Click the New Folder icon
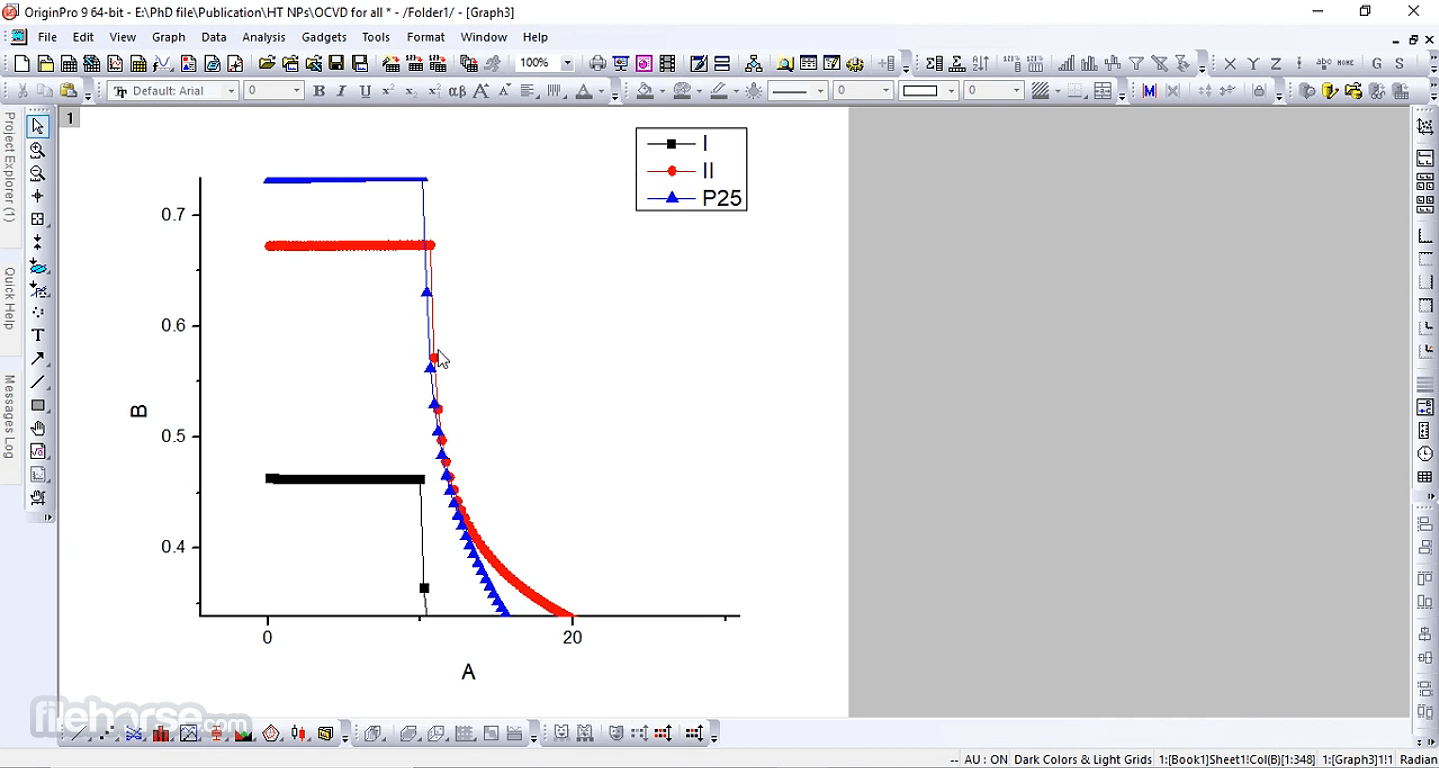This screenshot has width=1439, height=768. pos(45,64)
